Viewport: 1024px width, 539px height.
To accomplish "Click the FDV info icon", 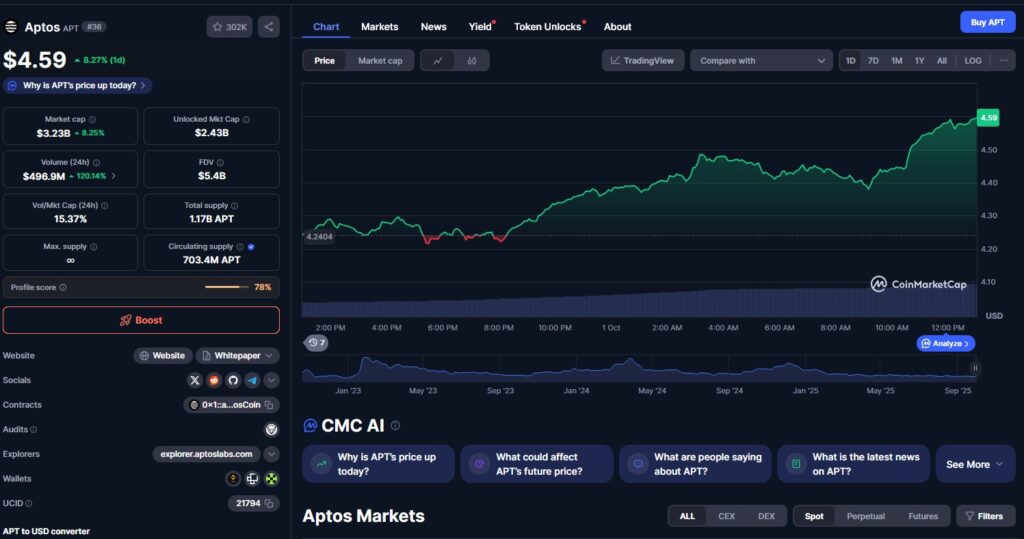I will (220, 162).
